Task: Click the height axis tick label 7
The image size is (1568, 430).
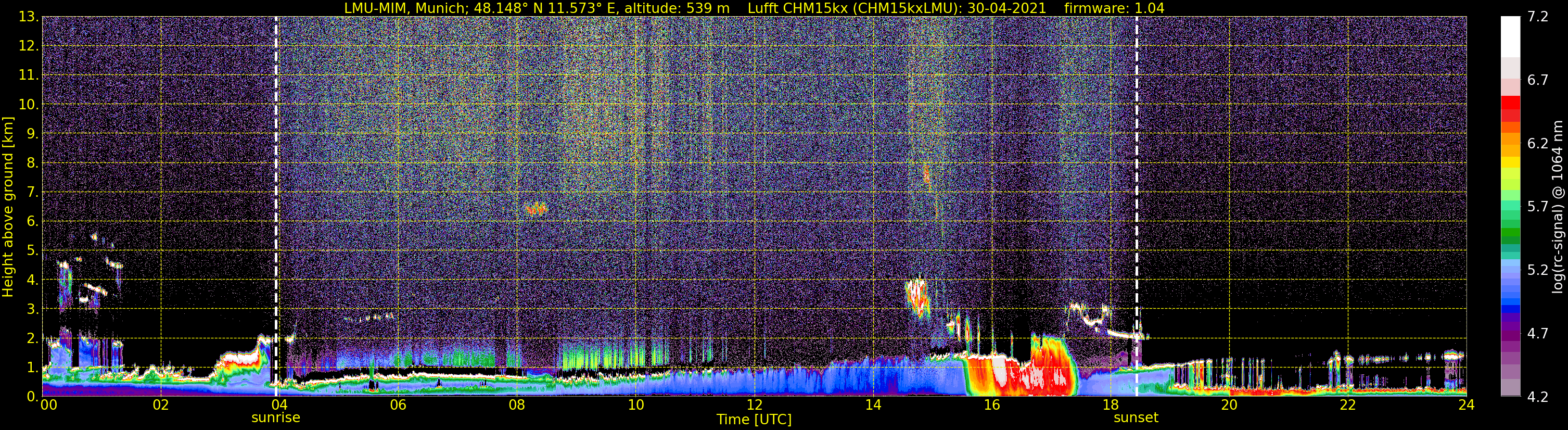Action: 32,192
